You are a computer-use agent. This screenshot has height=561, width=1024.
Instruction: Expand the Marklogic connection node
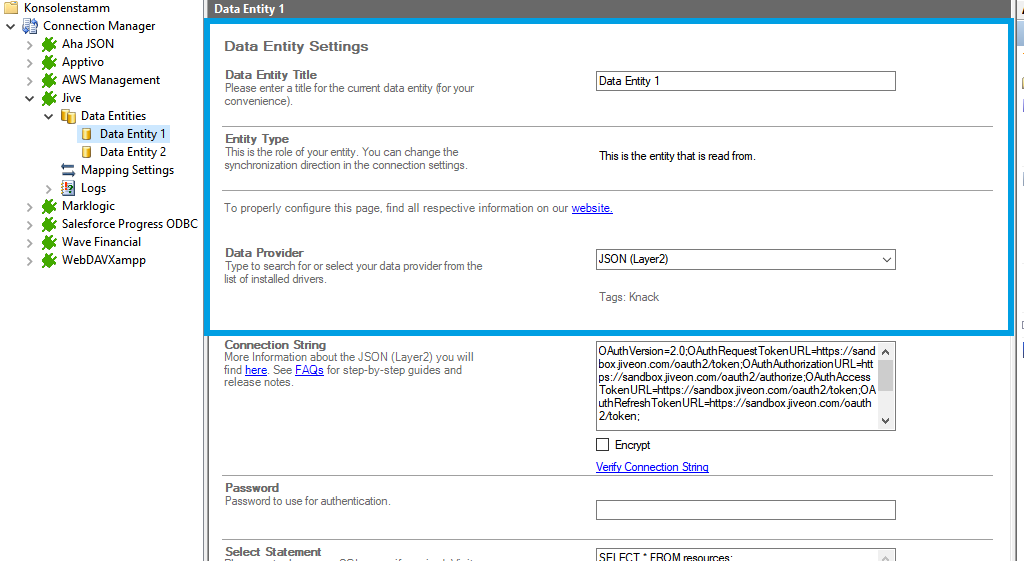30,206
